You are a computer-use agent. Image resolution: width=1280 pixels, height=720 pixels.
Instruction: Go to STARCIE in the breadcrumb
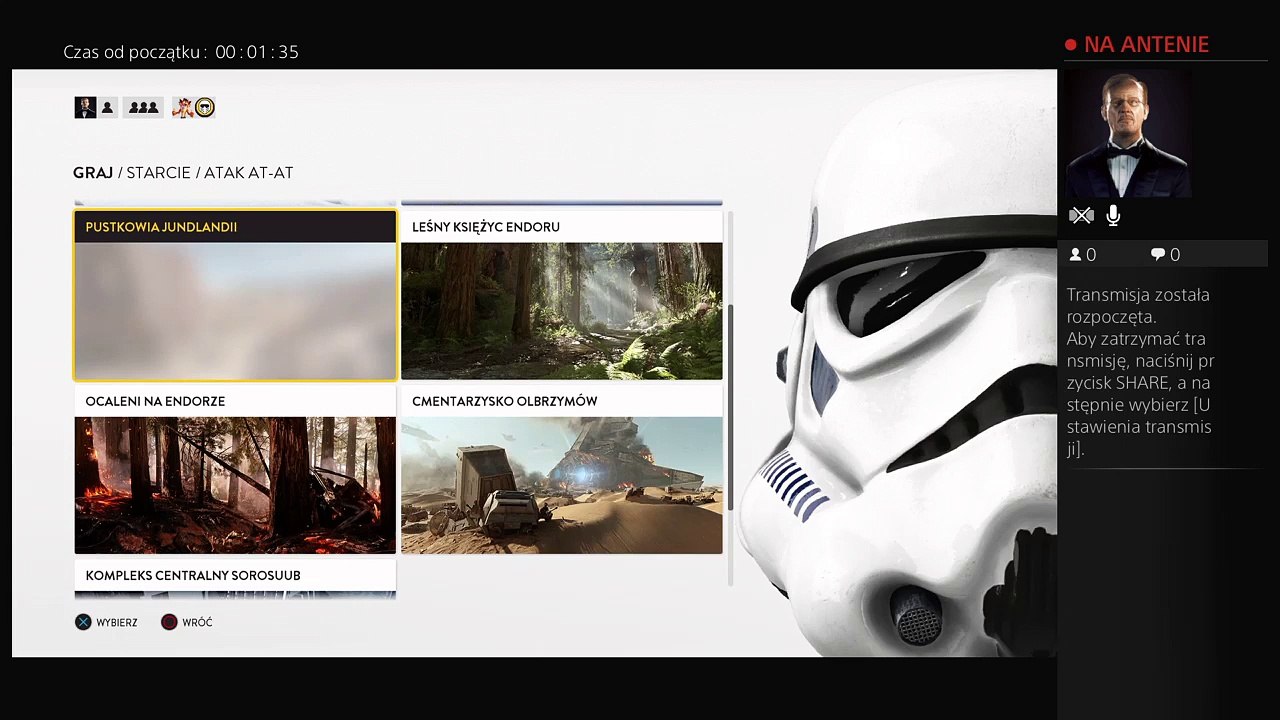158,173
